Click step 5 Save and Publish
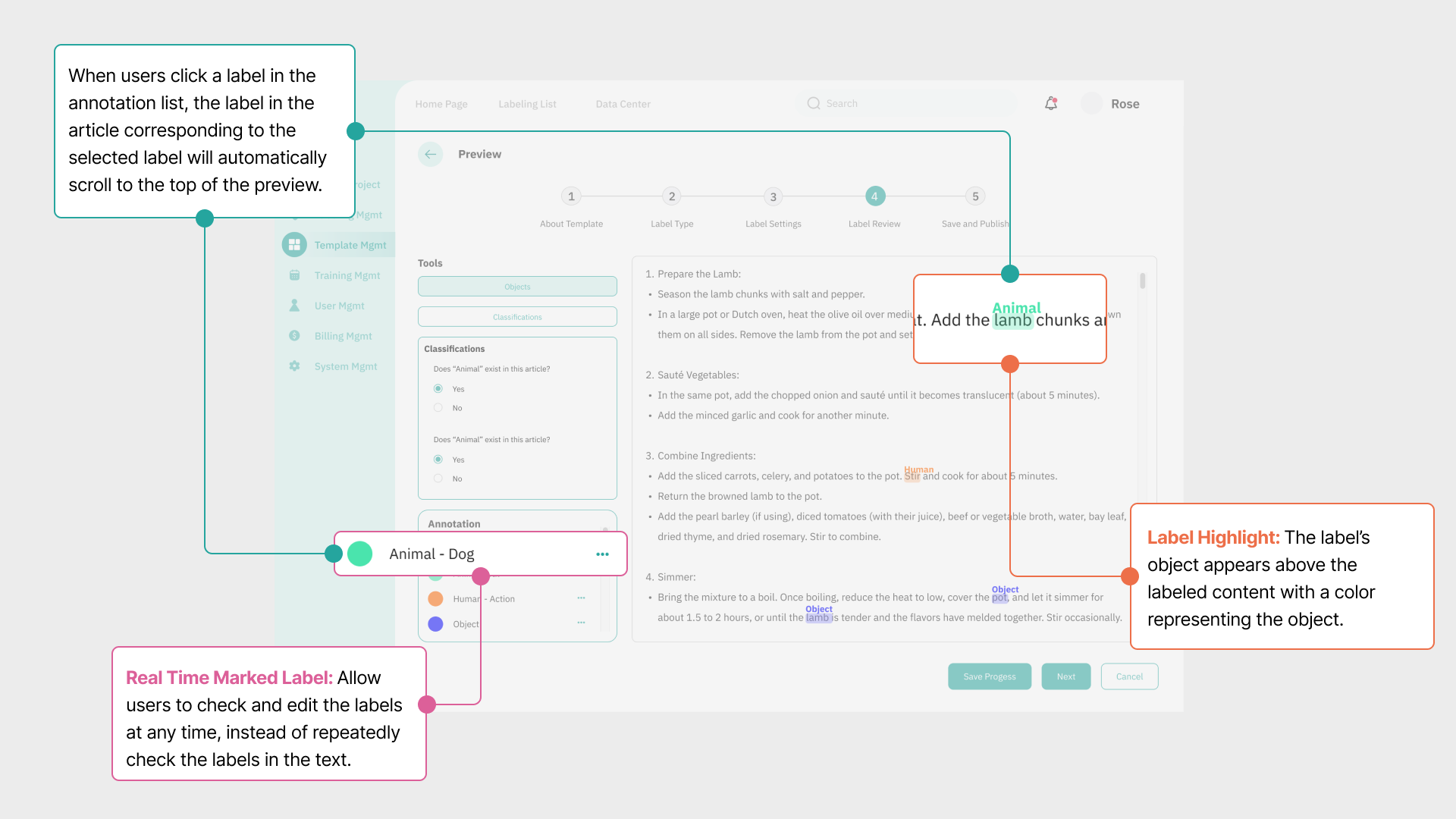The image size is (1456, 819). [x=975, y=197]
